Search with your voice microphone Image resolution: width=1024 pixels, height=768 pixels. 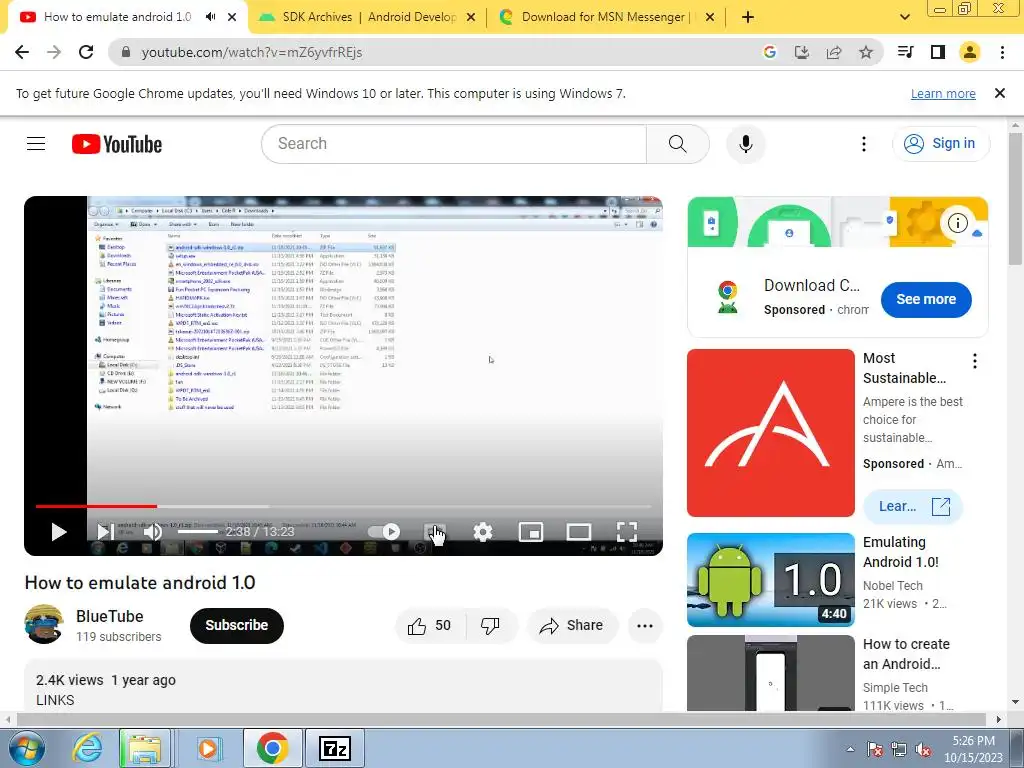click(x=746, y=144)
